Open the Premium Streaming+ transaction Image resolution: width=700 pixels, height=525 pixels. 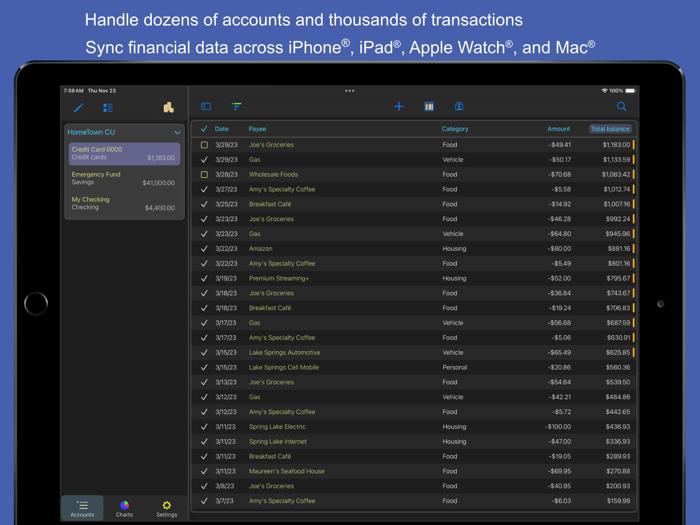pyautogui.click(x=413, y=278)
